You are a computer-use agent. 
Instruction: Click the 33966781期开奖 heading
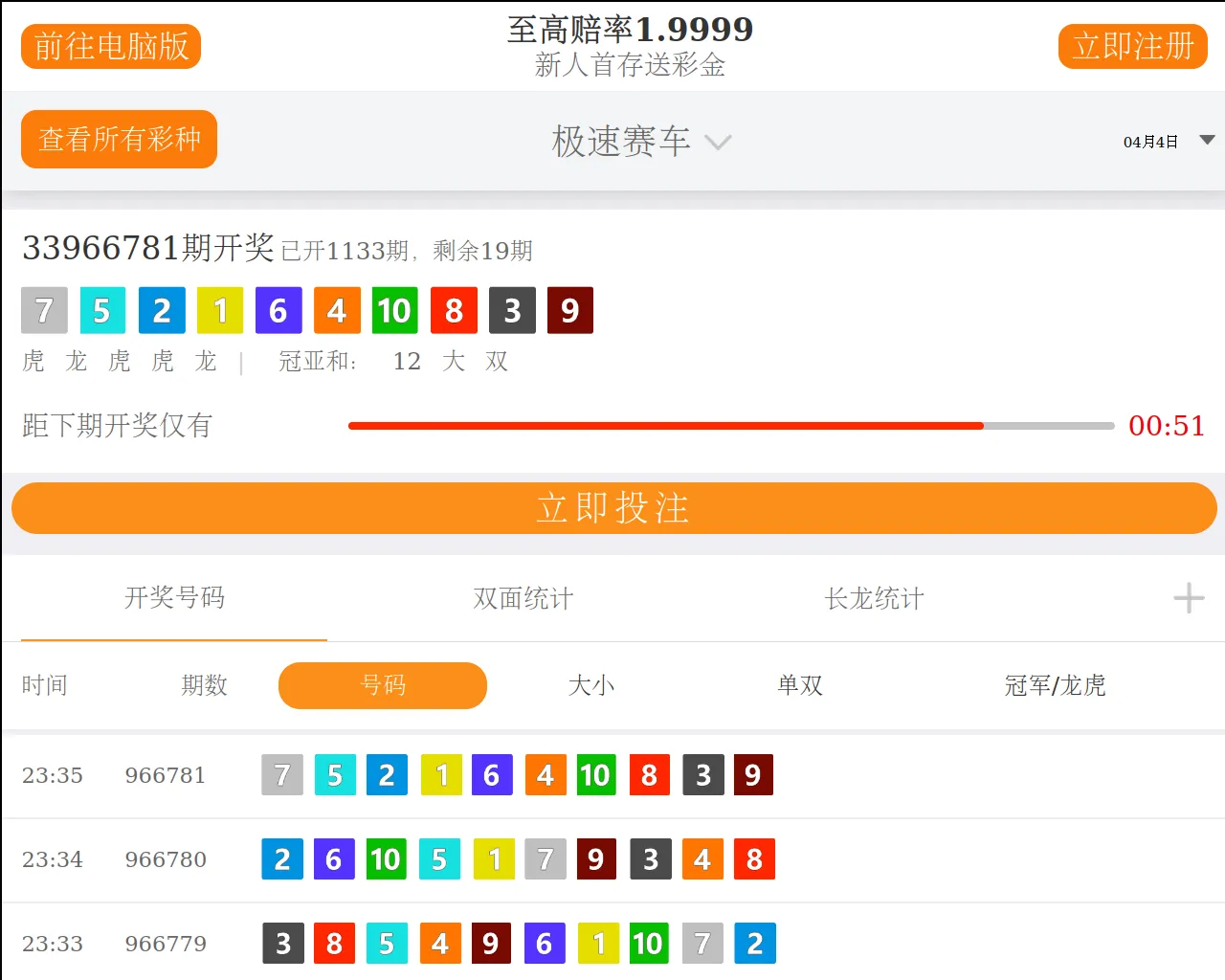click(x=148, y=248)
